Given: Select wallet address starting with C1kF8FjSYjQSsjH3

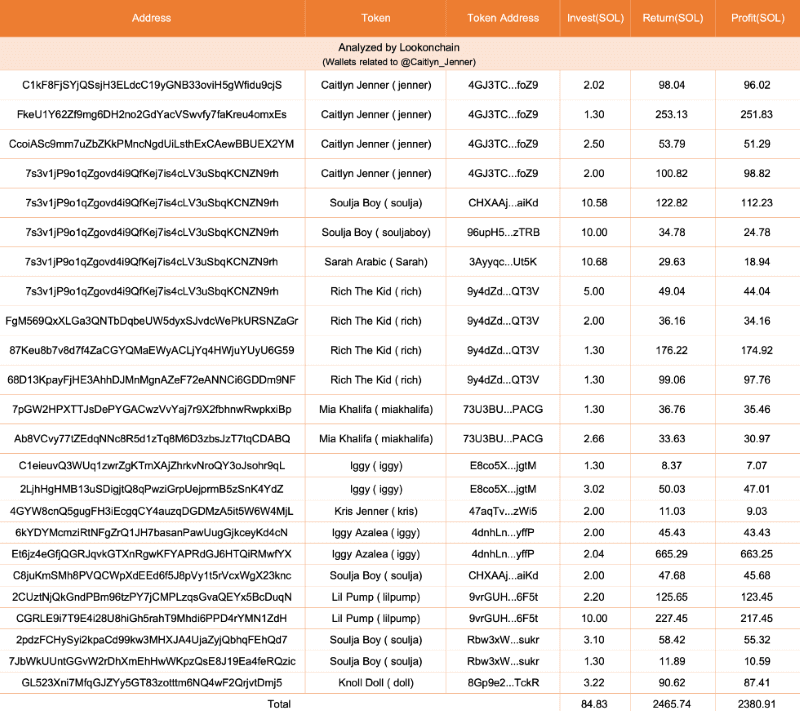Looking at the screenshot, I should click(152, 85).
